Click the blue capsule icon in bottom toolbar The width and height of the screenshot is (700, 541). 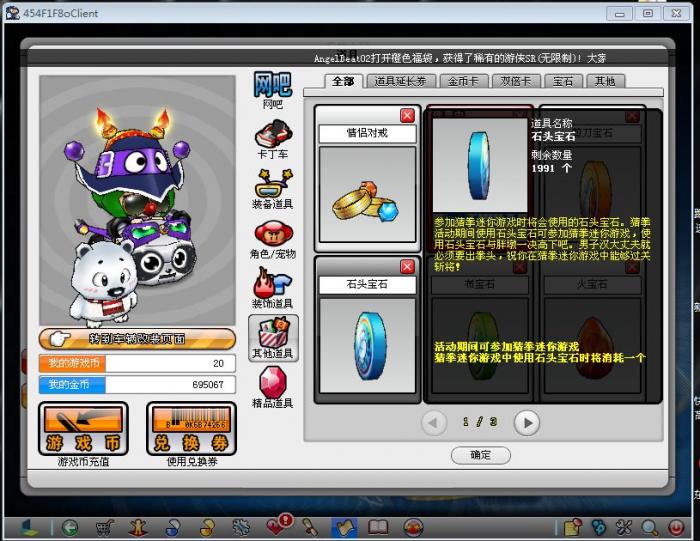173,528
